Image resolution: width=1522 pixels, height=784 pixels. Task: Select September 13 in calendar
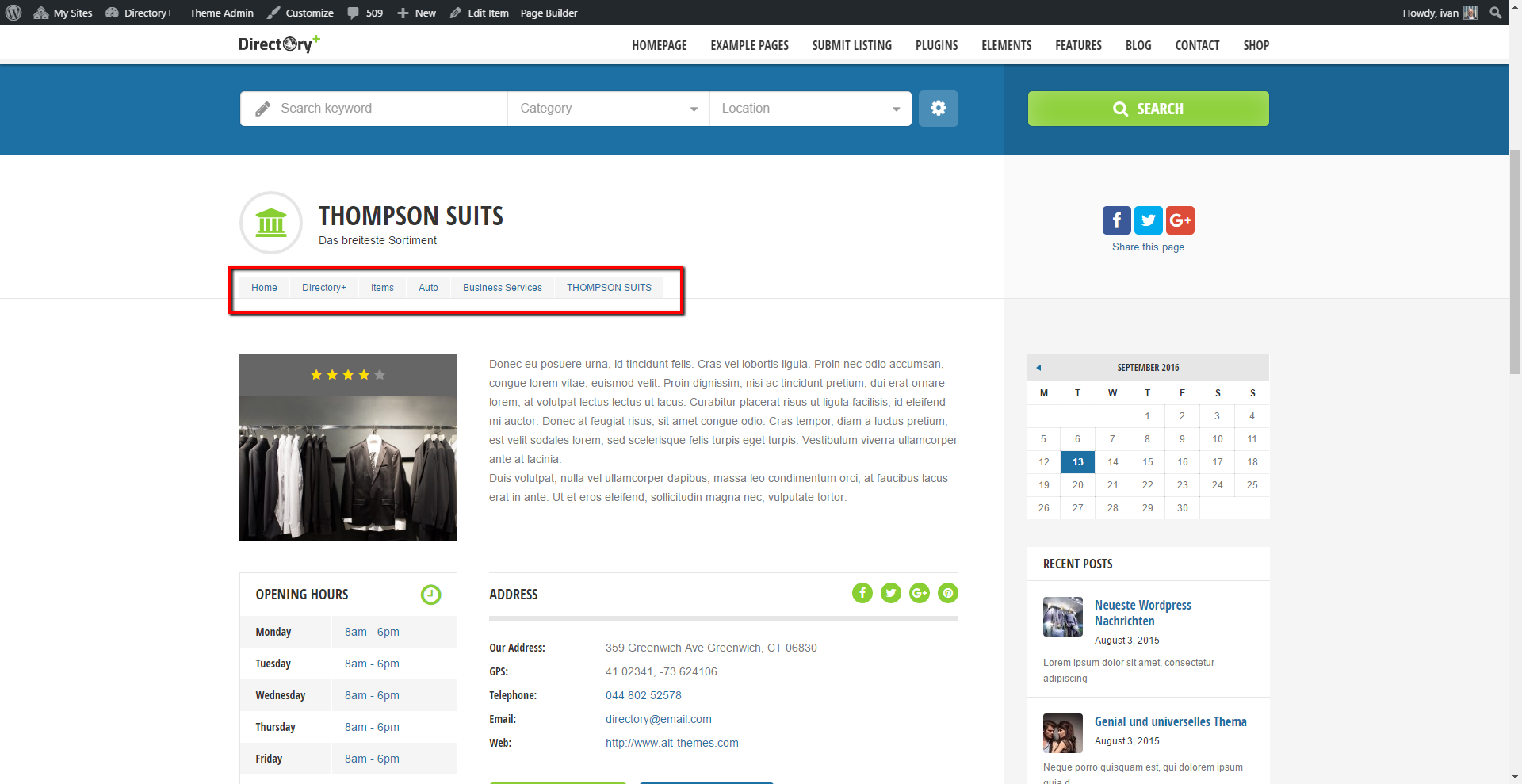click(1078, 462)
